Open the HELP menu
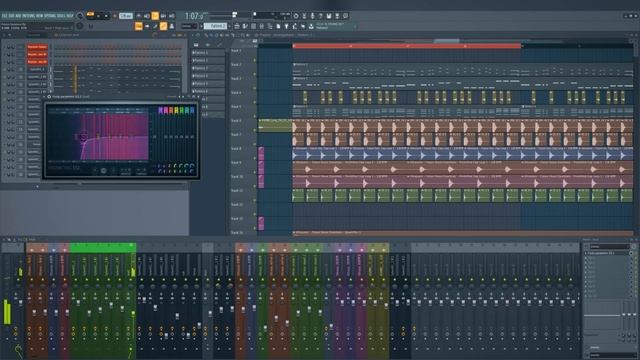This screenshot has width=640, height=360. point(70,16)
